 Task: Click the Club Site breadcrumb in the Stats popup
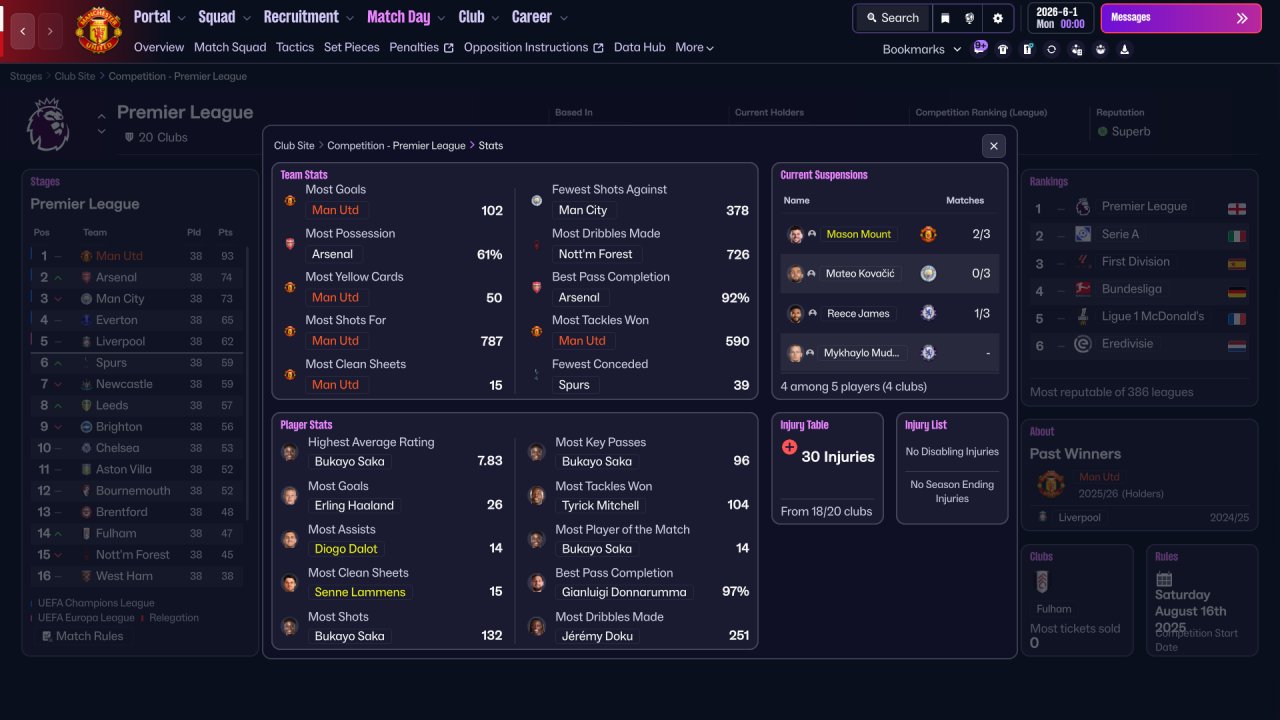coord(294,146)
